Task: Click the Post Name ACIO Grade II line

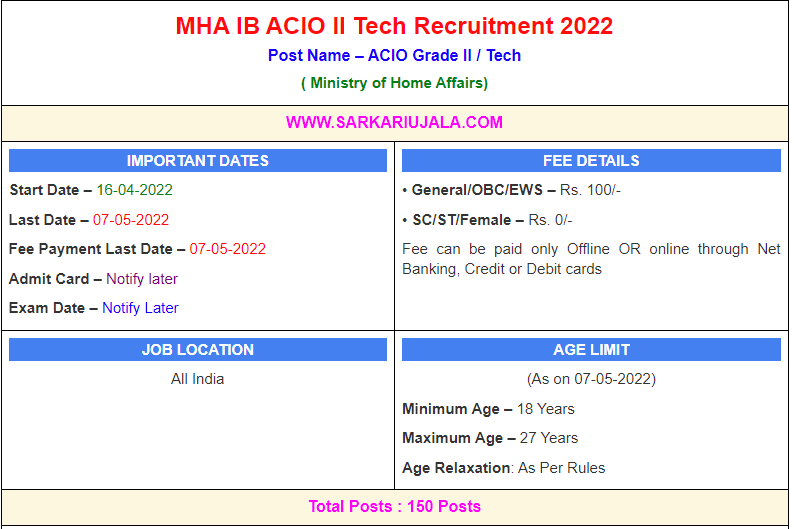Action: click(x=394, y=56)
